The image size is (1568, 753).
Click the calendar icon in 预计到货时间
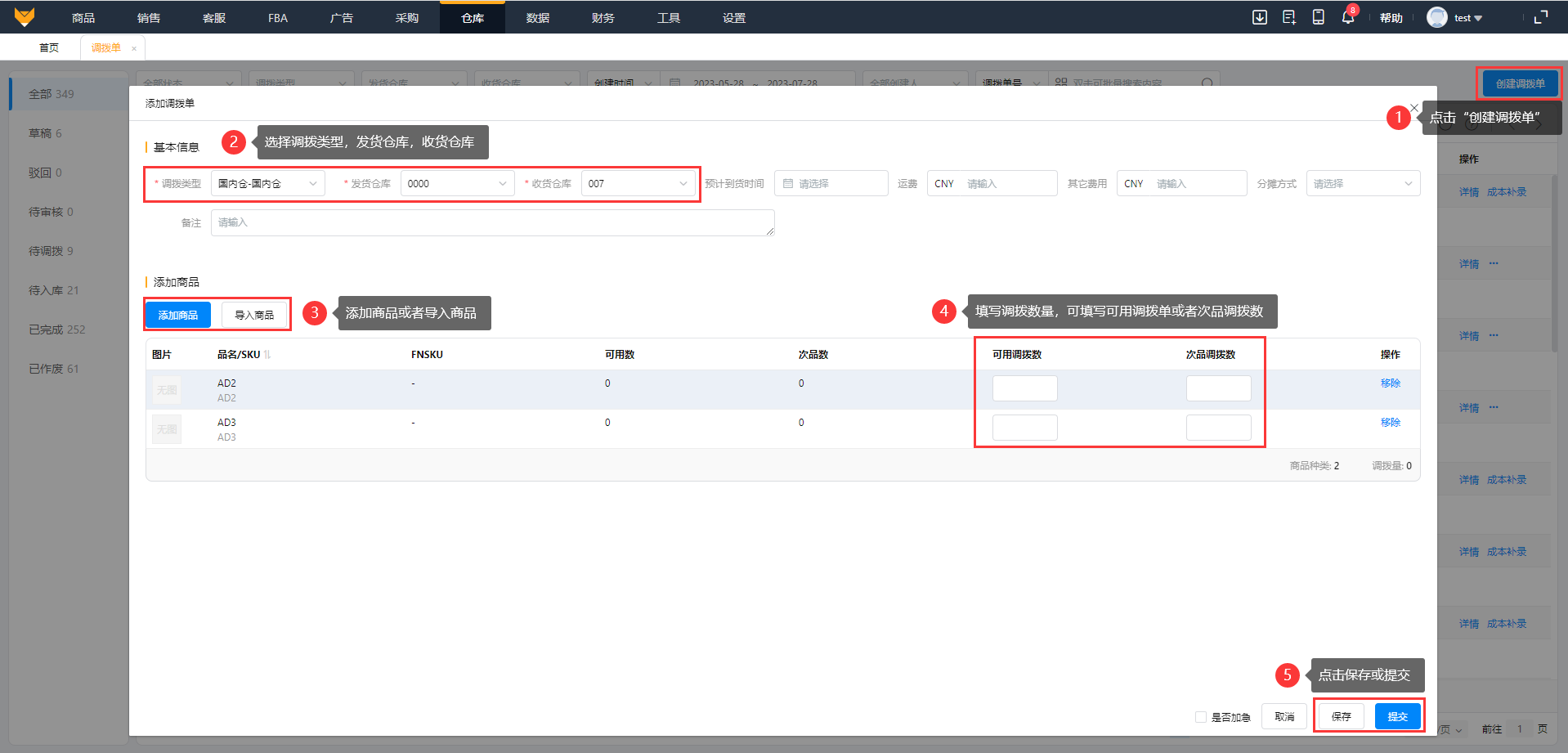tap(788, 183)
